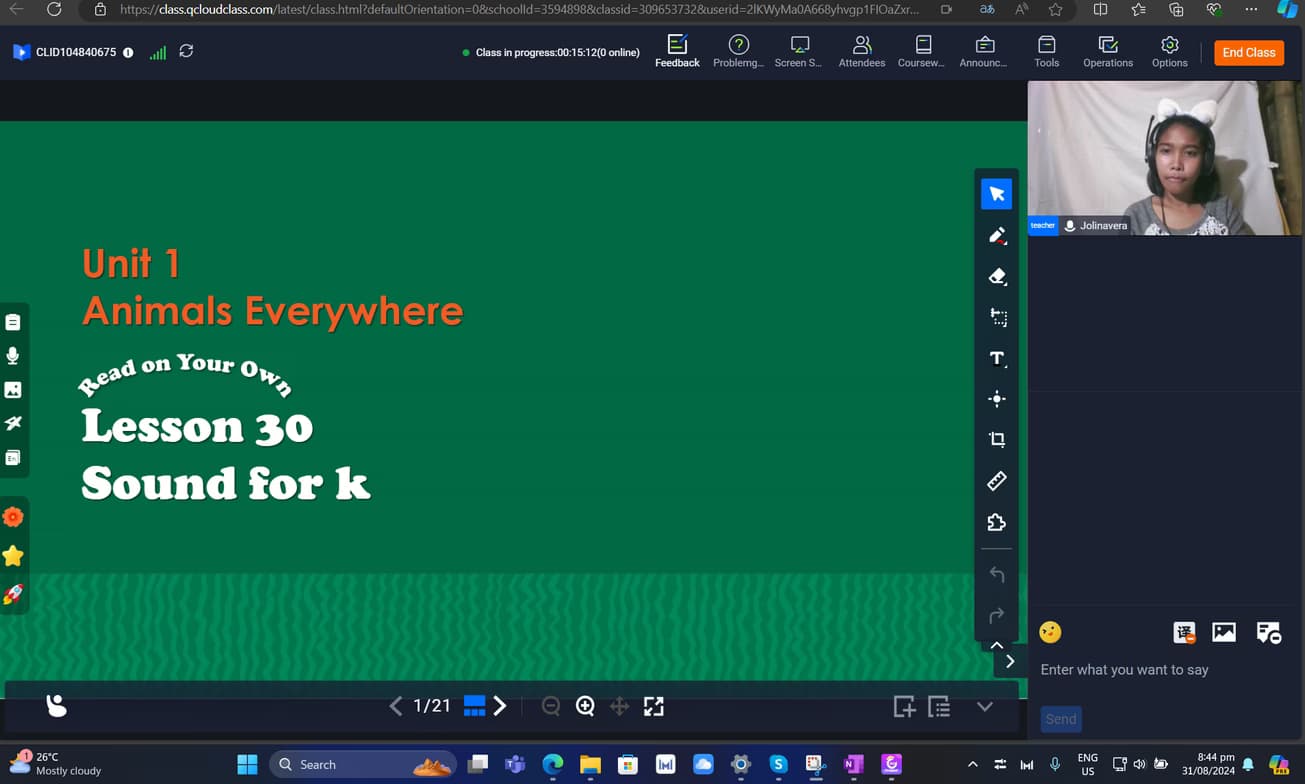Open the ruler tool

click(996, 481)
